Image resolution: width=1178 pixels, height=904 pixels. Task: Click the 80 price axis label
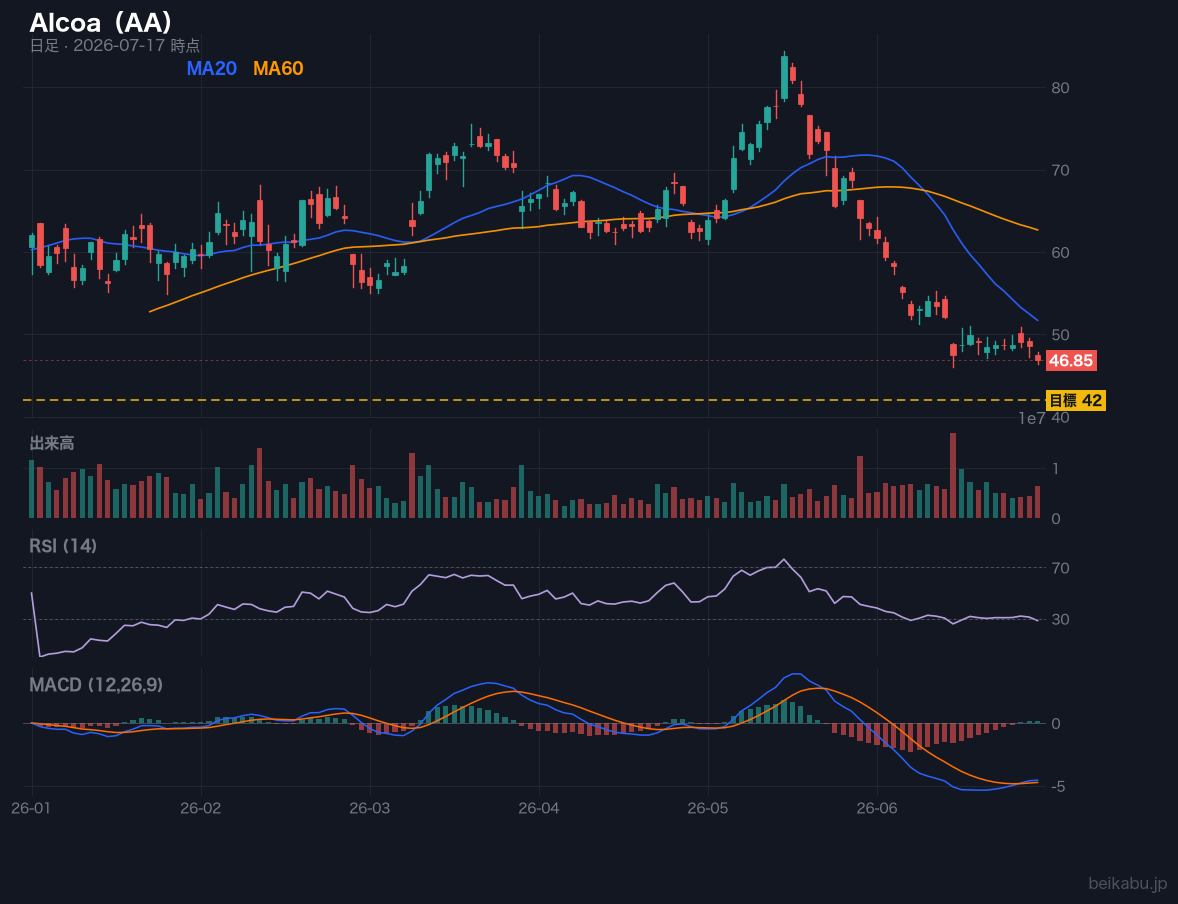tap(1060, 88)
